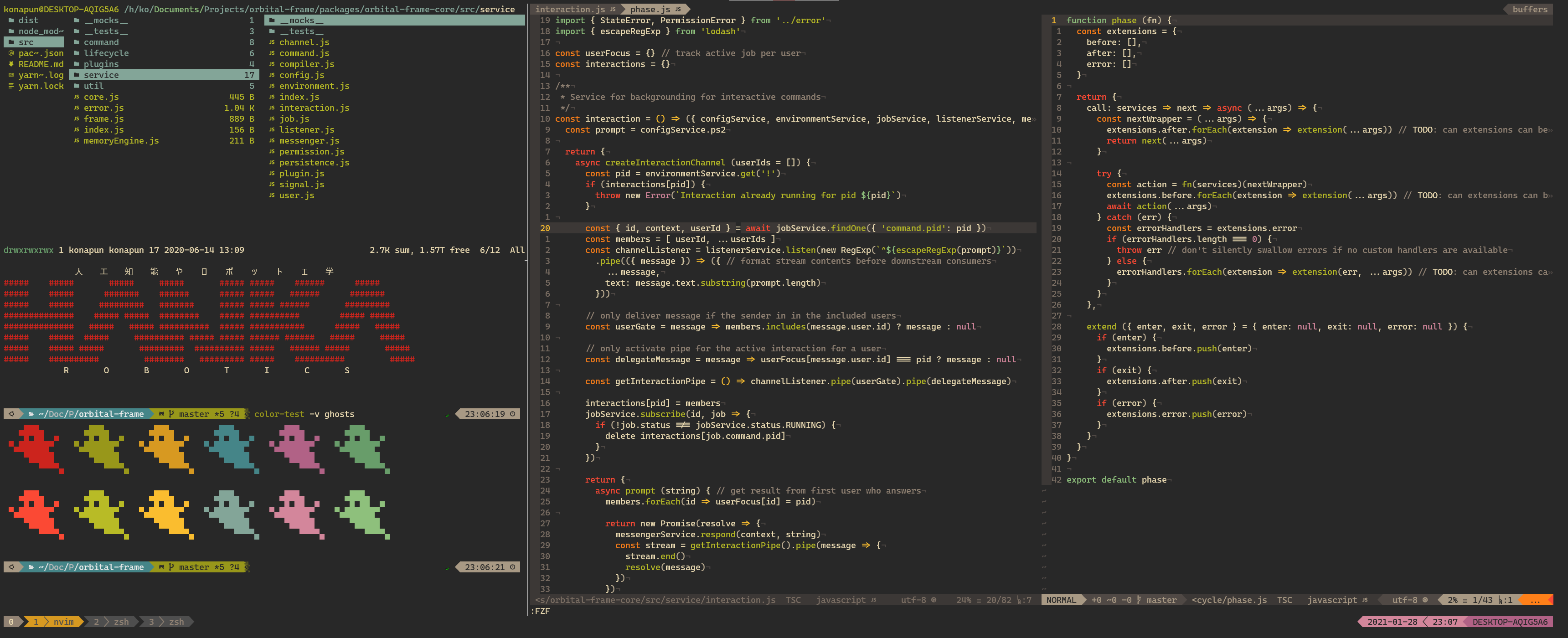
Task: Click the :FZF command line
Action: 541,611
